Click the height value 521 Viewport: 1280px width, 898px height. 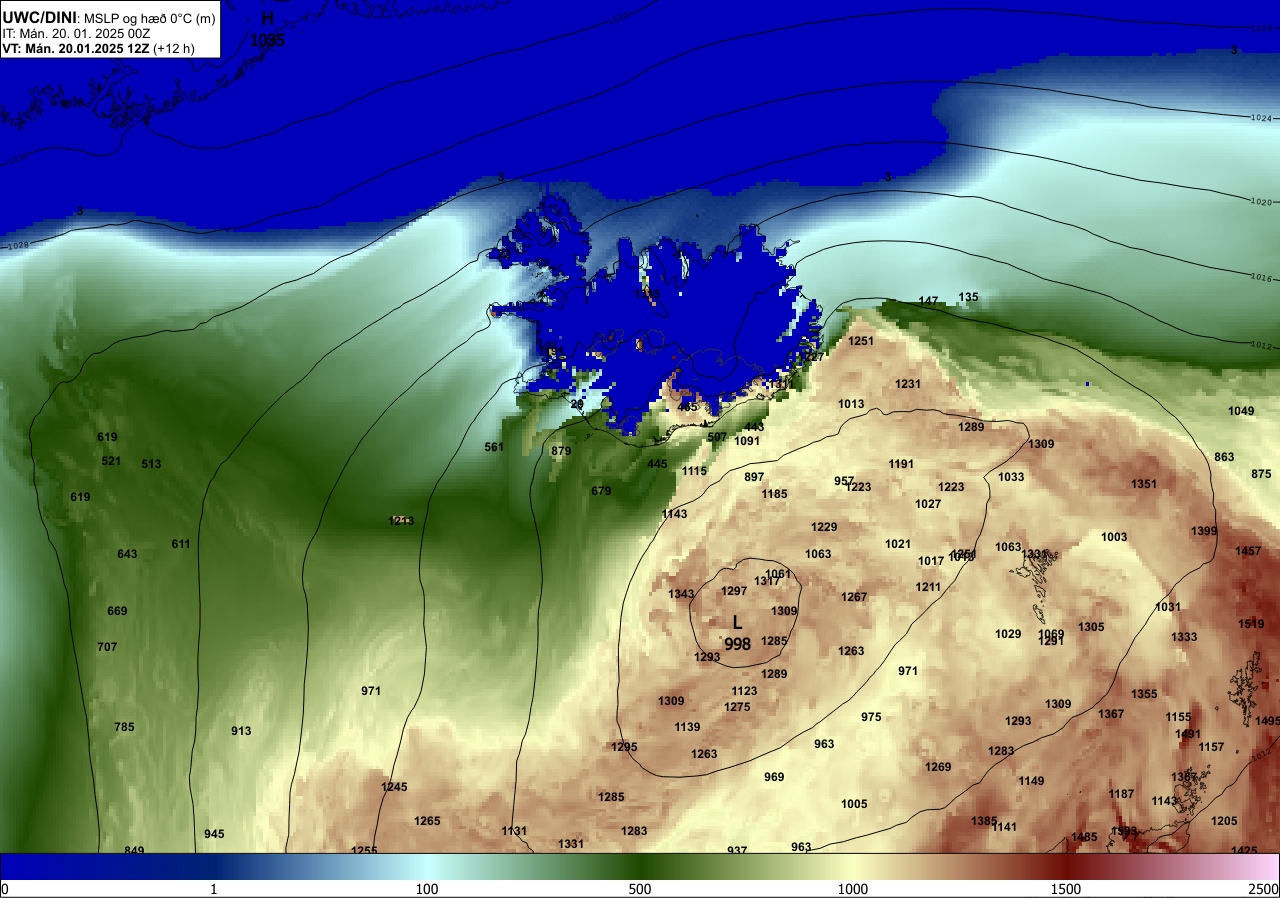(111, 461)
